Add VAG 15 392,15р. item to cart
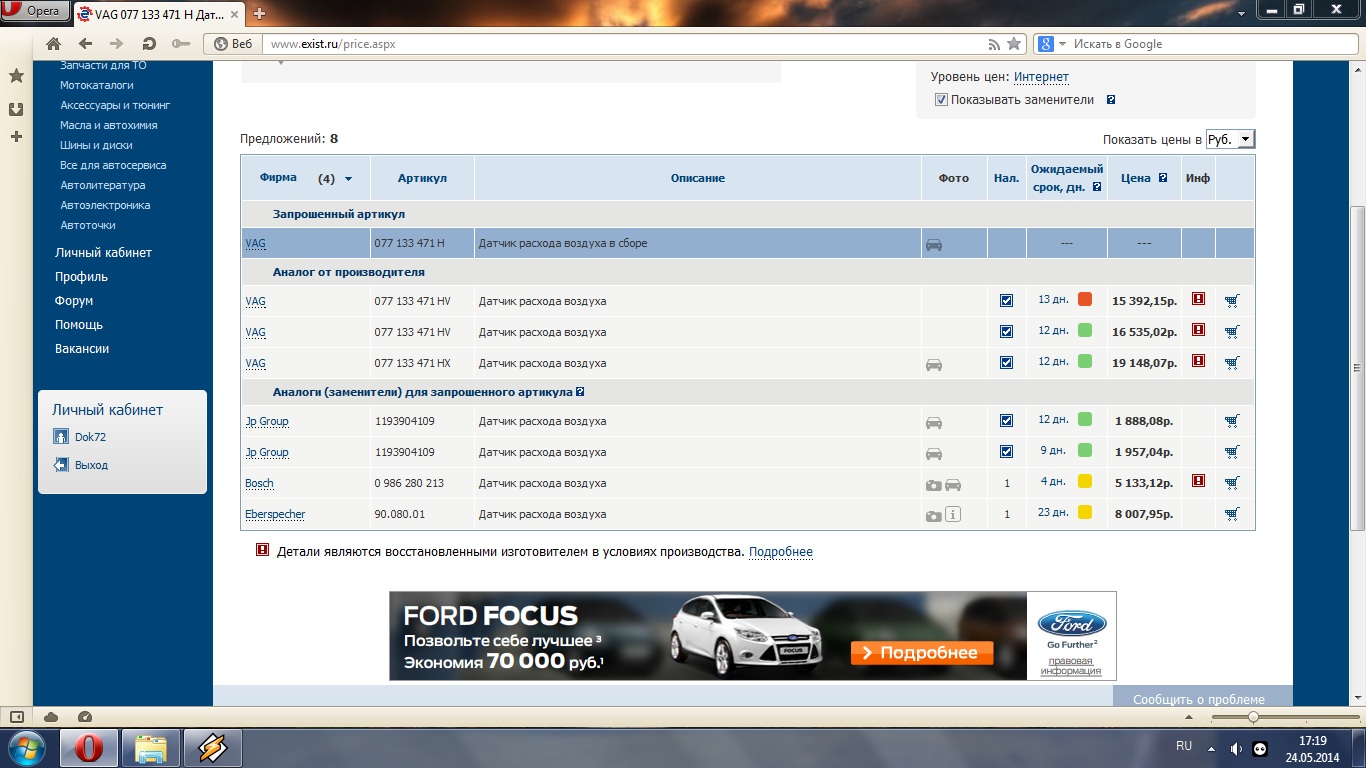1366x768 pixels. click(x=1231, y=300)
